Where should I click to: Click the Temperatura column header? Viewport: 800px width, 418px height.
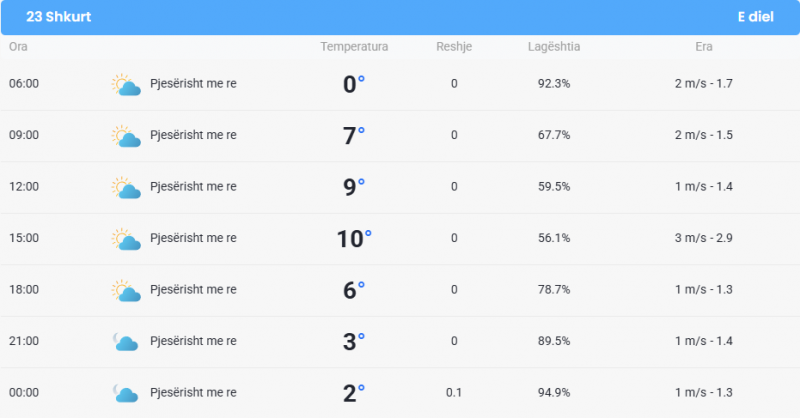point(354,46)
